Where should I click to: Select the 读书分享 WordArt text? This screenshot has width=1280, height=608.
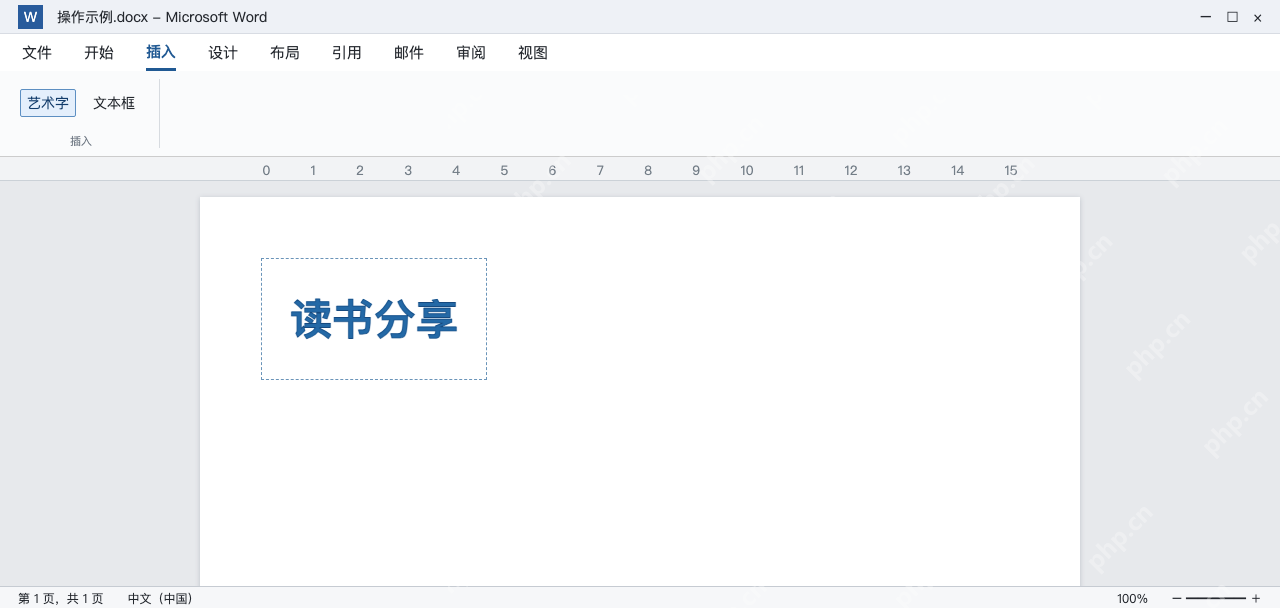pos(374,319)
